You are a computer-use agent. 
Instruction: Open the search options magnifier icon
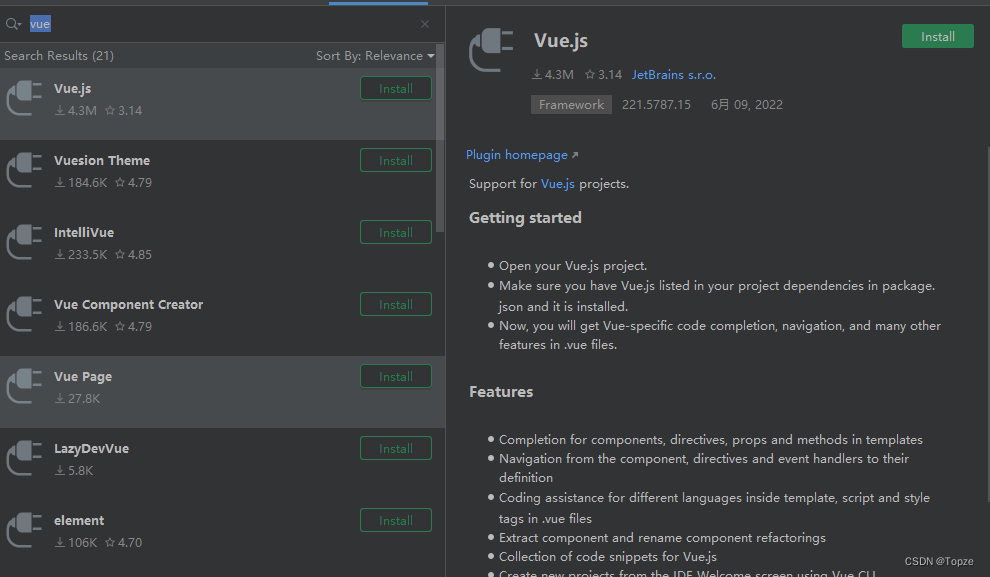13,24
